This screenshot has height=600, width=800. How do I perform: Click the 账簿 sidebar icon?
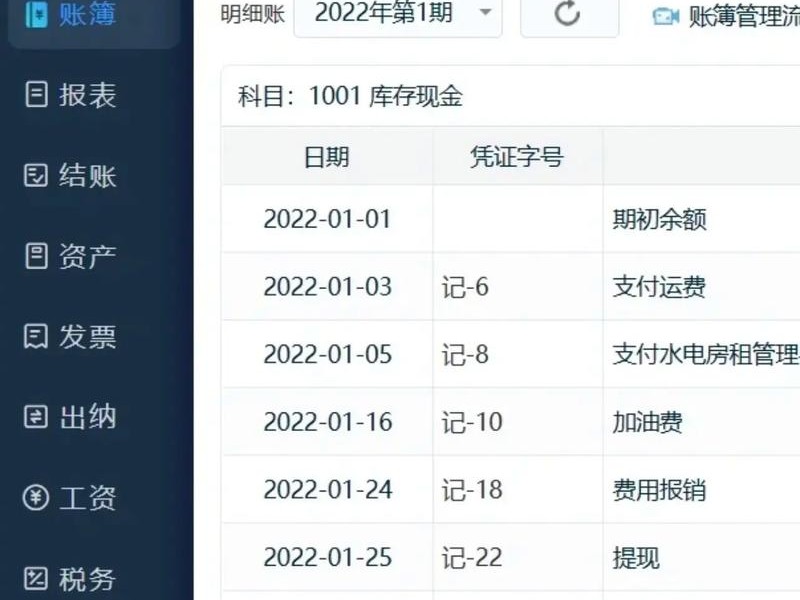point(36,14)
